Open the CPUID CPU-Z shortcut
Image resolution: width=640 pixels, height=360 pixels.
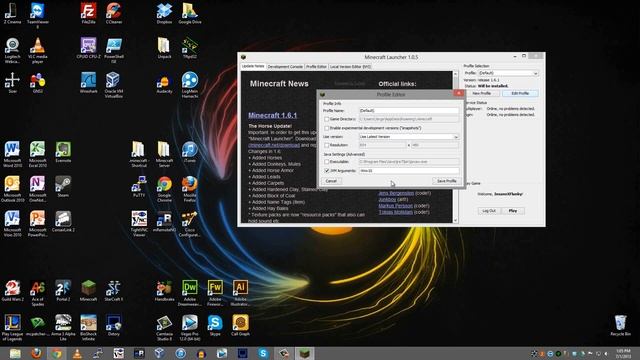tap(88, 48)
